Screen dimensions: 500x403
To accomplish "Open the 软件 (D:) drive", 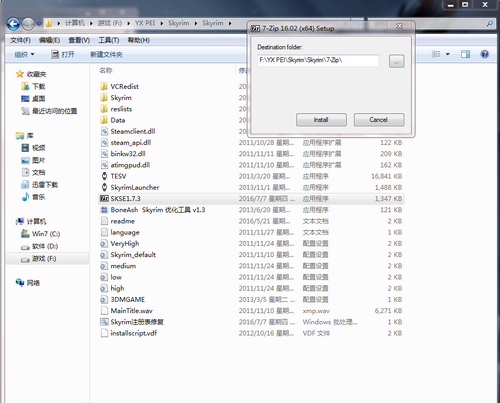I will click(45, 246).
